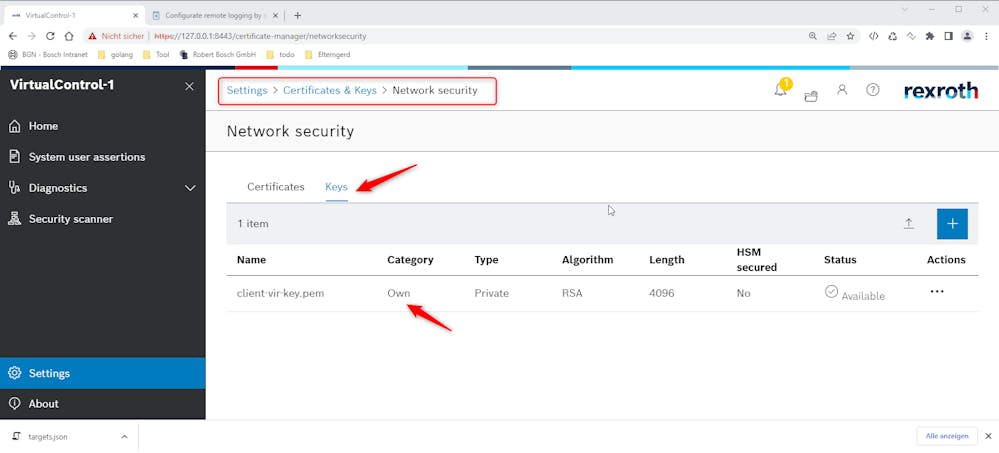Click the Private type value

[491, 293]
